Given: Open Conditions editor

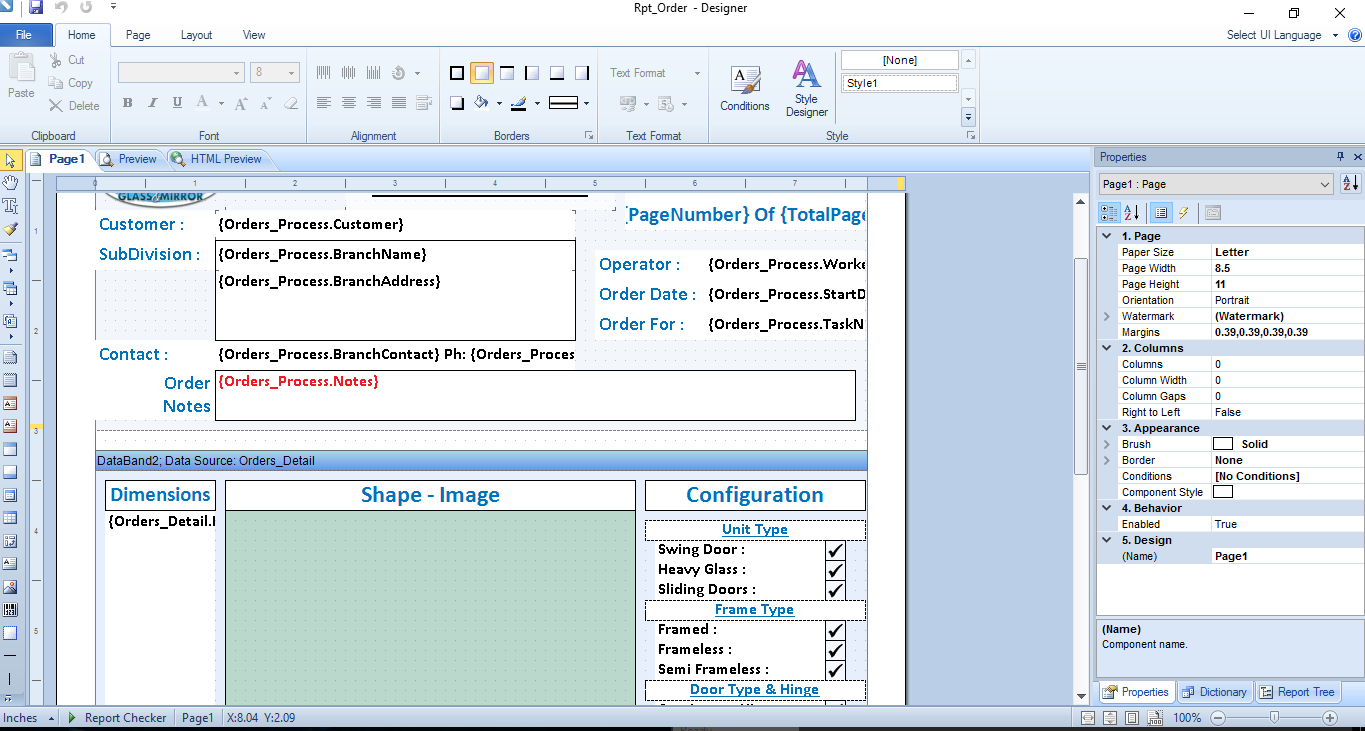Looking at the screenshot, I should pyautogui.click(x=745, y=88).
